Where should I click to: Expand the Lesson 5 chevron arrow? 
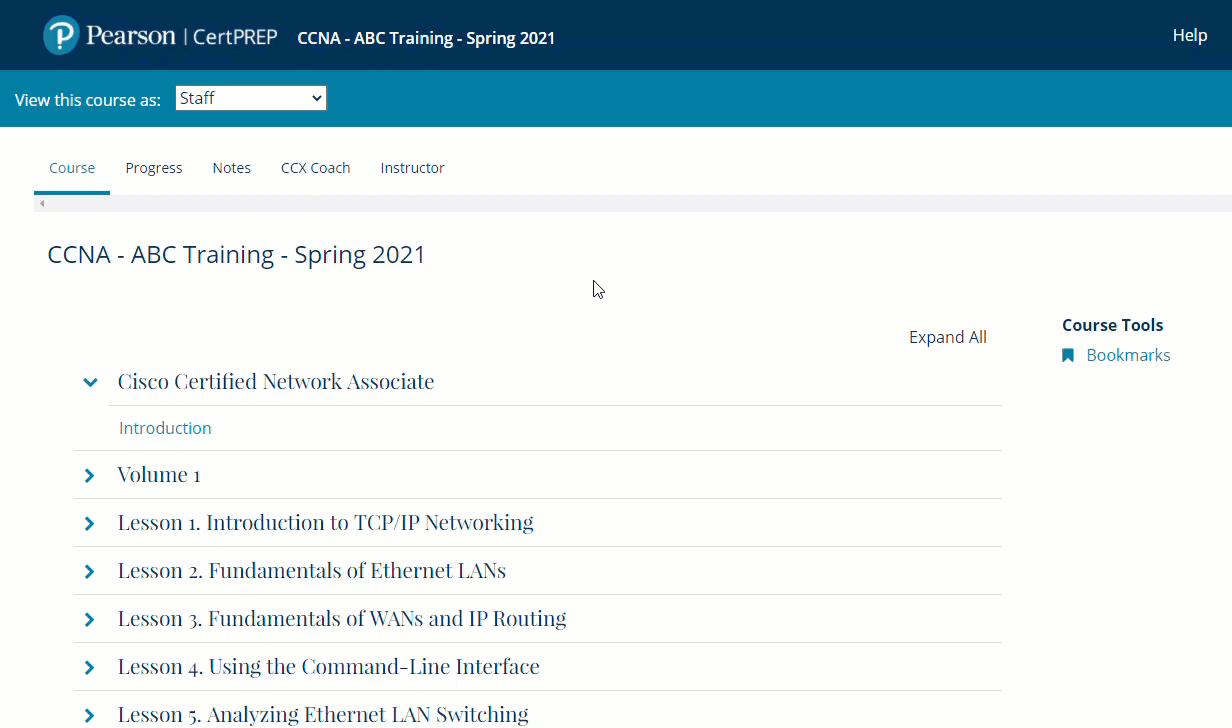[x=90, y=714]
